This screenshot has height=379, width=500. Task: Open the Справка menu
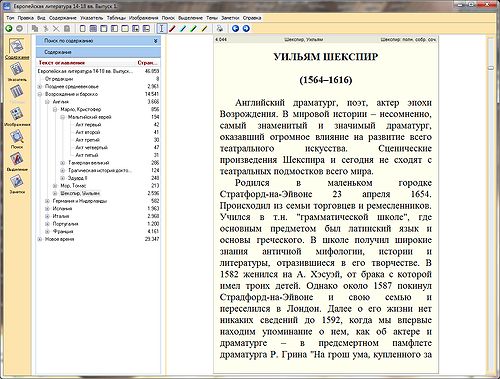252,18
